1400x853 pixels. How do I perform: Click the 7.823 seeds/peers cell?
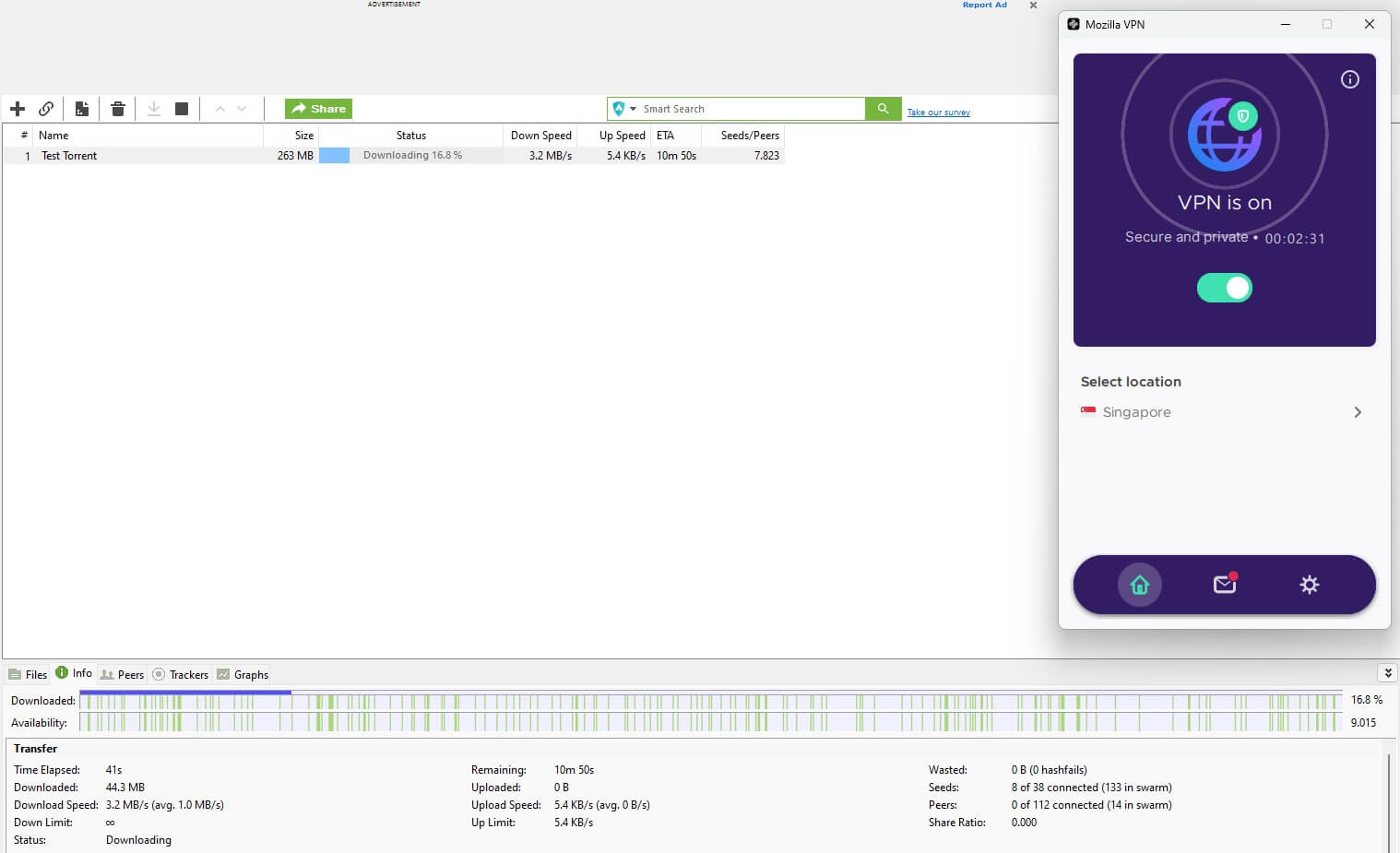[x=766, y=156]
